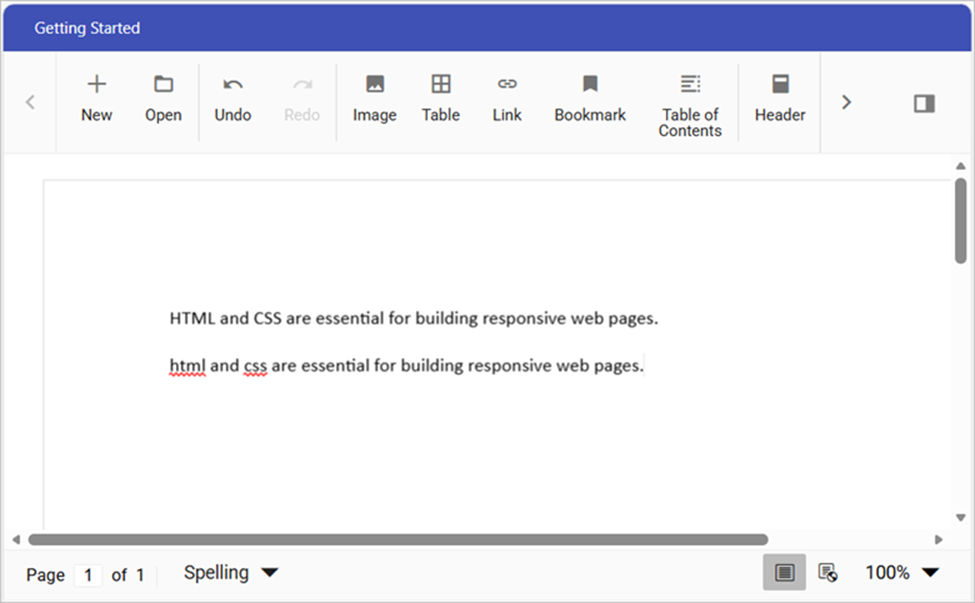Click the disabled Redo button
Image resolution: width=975 pixels, height=603 pixels.
[x=301, y=98]
